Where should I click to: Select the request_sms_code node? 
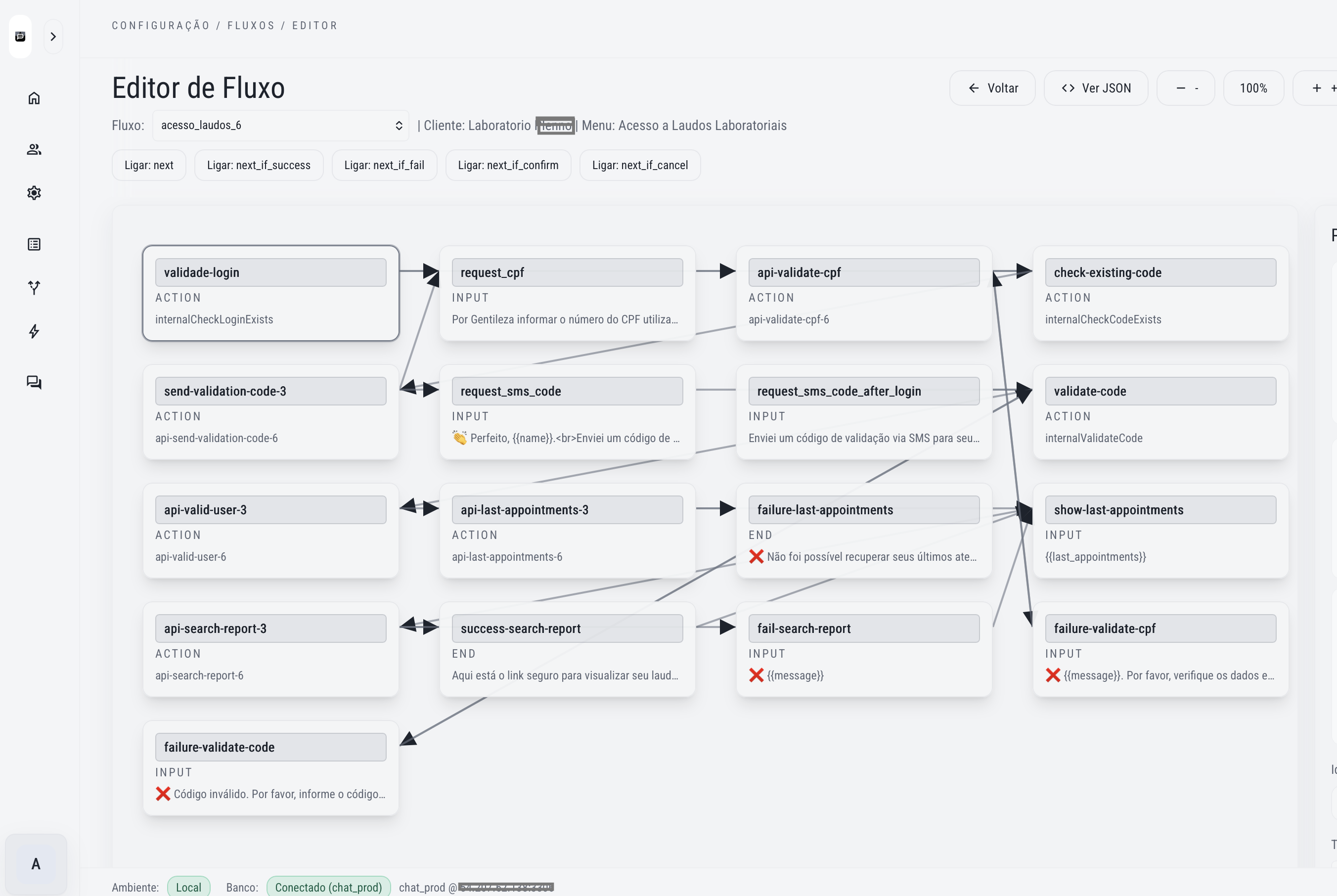(567, 412)
